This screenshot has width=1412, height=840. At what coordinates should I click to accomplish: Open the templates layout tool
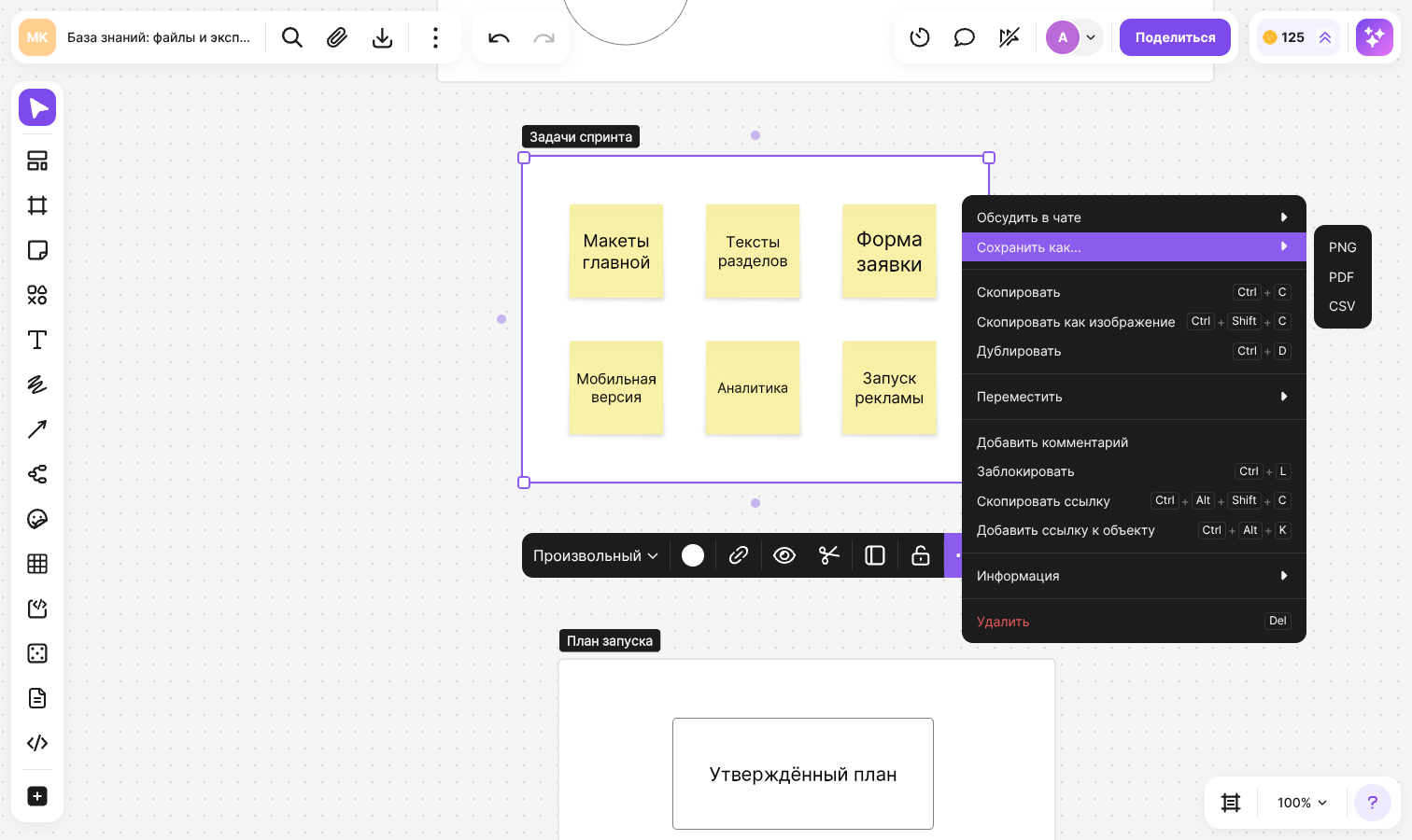[x=37, y=161]
